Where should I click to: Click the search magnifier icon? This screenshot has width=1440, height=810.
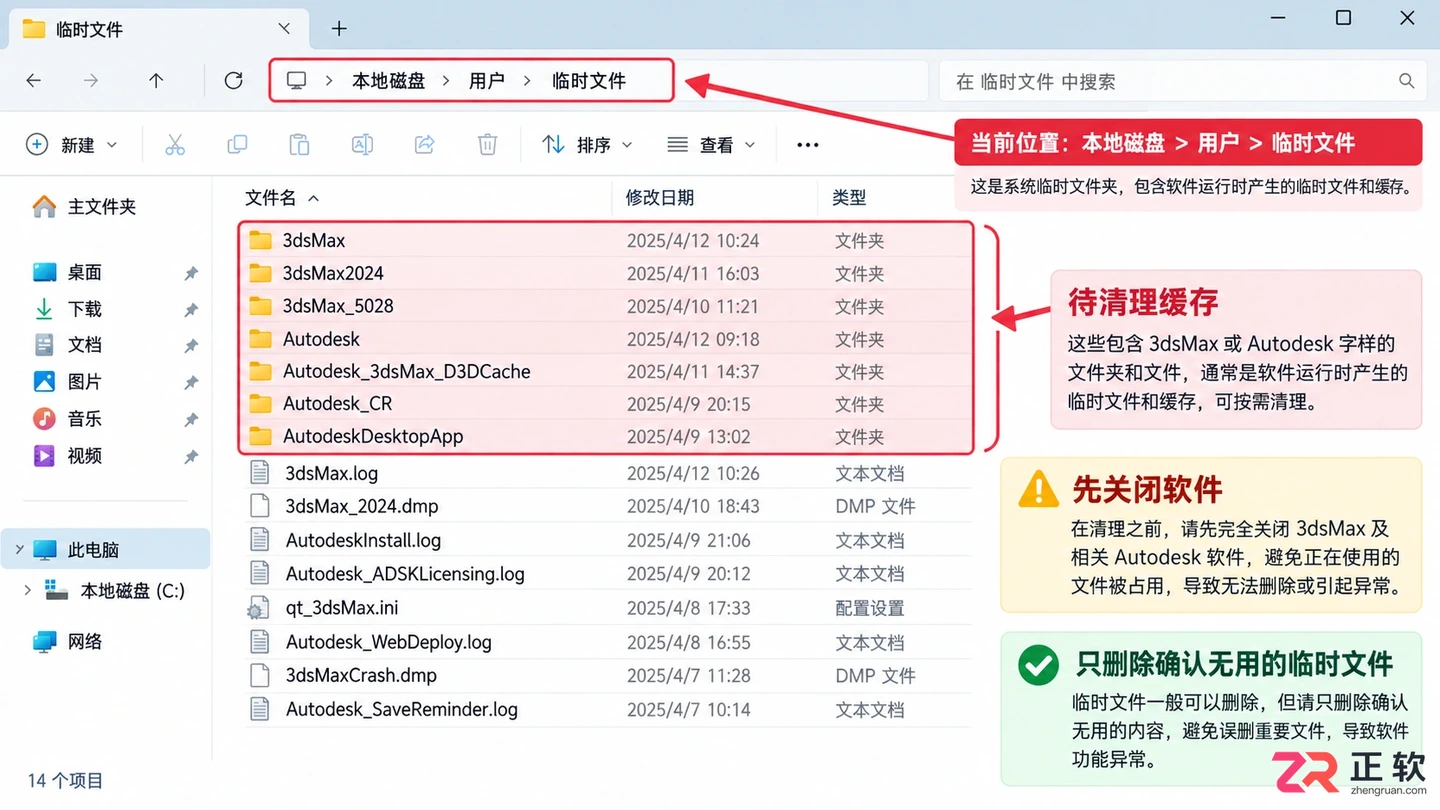(1406, 81)
